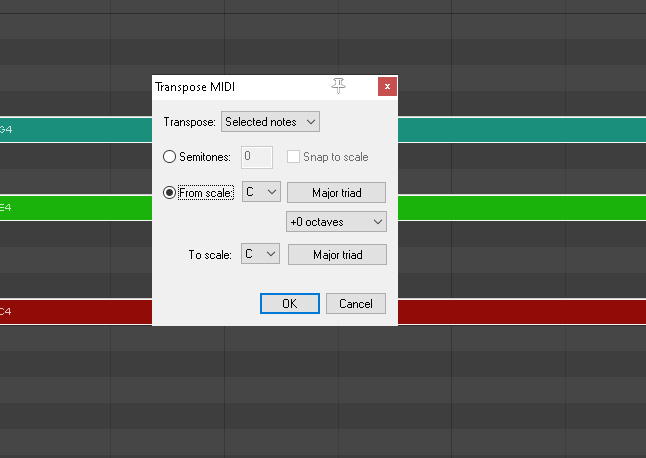
Task: Click the From scale Major triad button
Action: point(336,192)
